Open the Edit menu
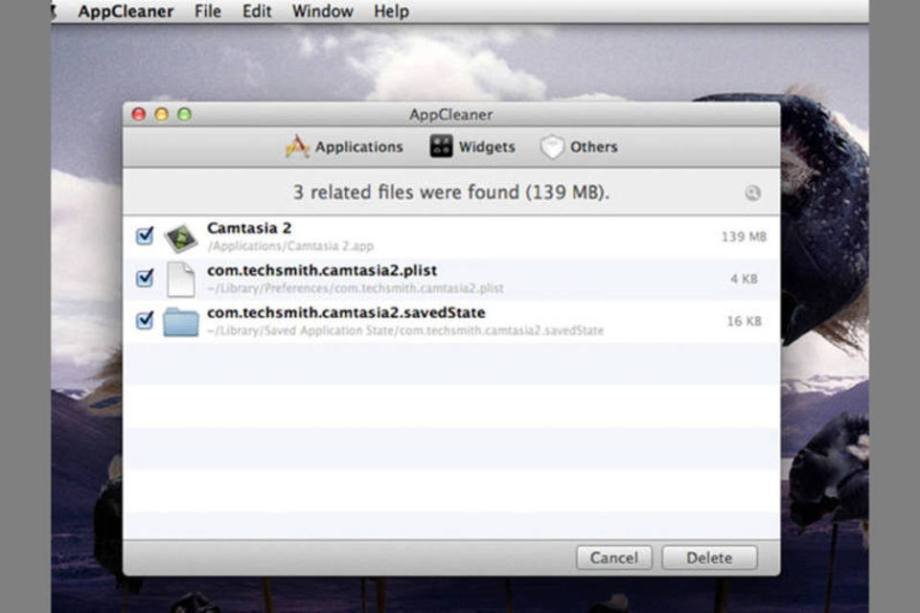The height and width of the screenshot is (613, 920). click(257, 12)
